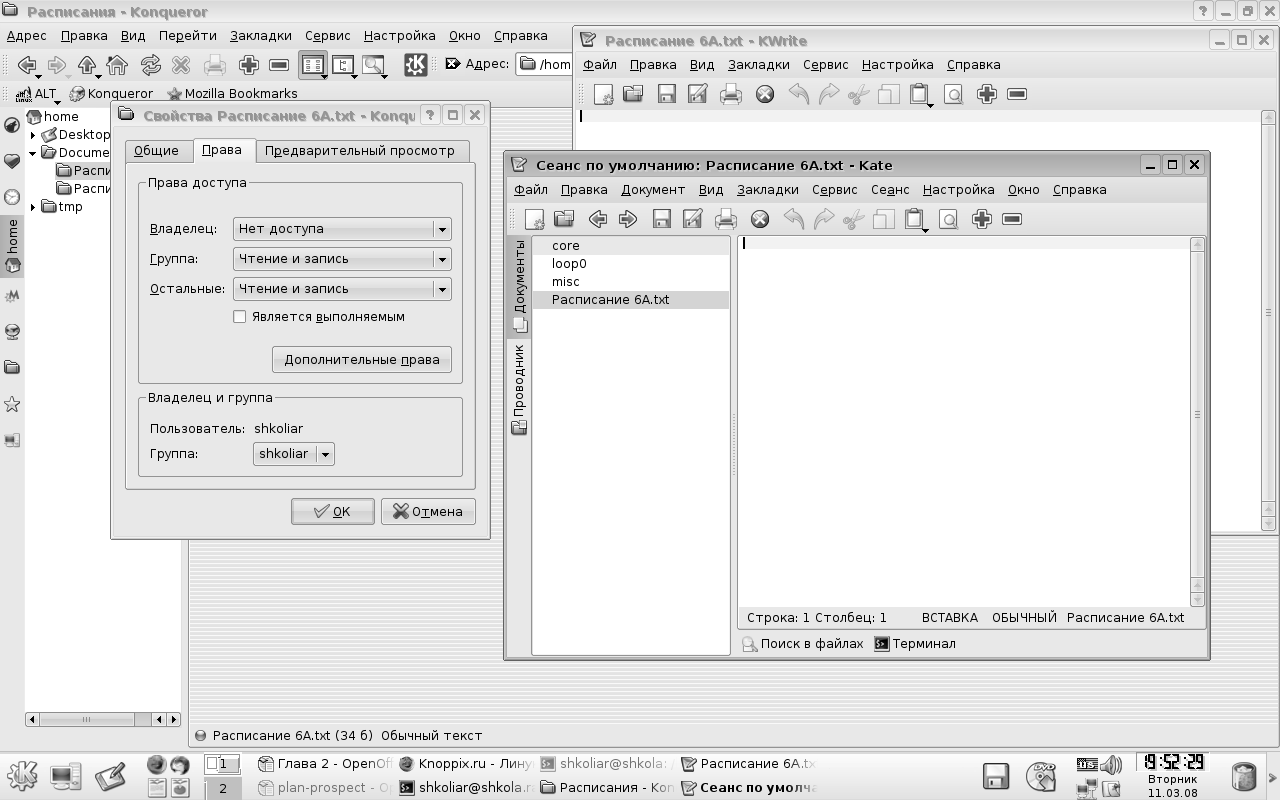Screen dimensions: 1280x800
Task: Open paste history dropdown in Kate toolbar
Action: coord(926,229)
